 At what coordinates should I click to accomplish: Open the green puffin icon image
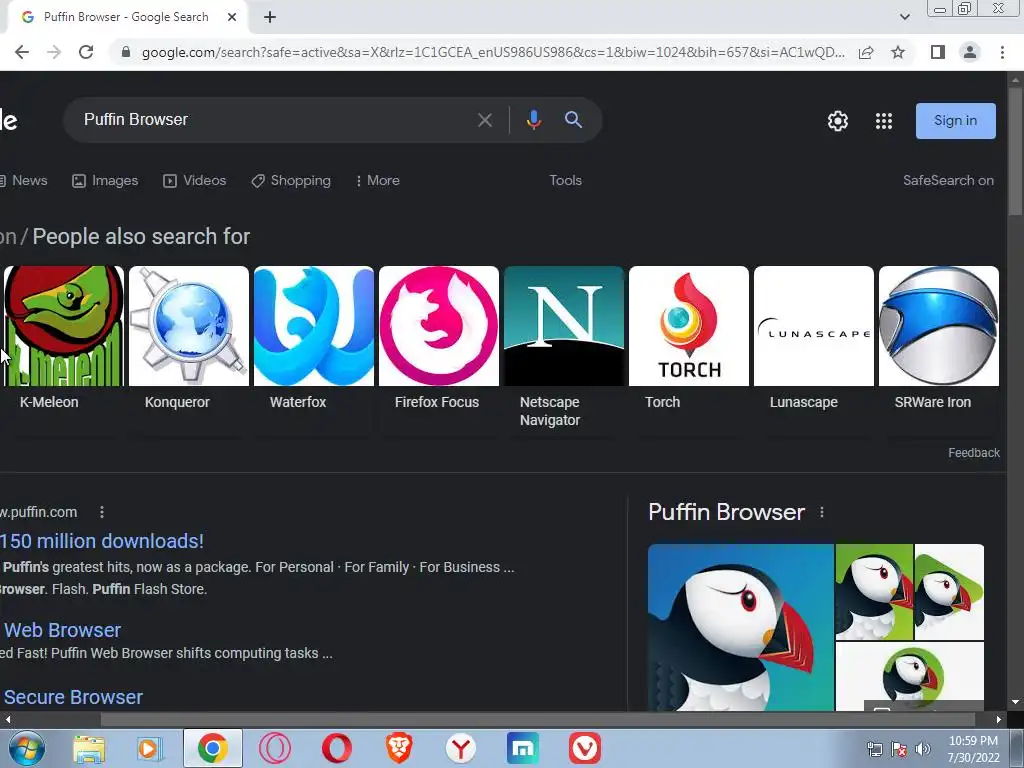(x=874, y=592)
